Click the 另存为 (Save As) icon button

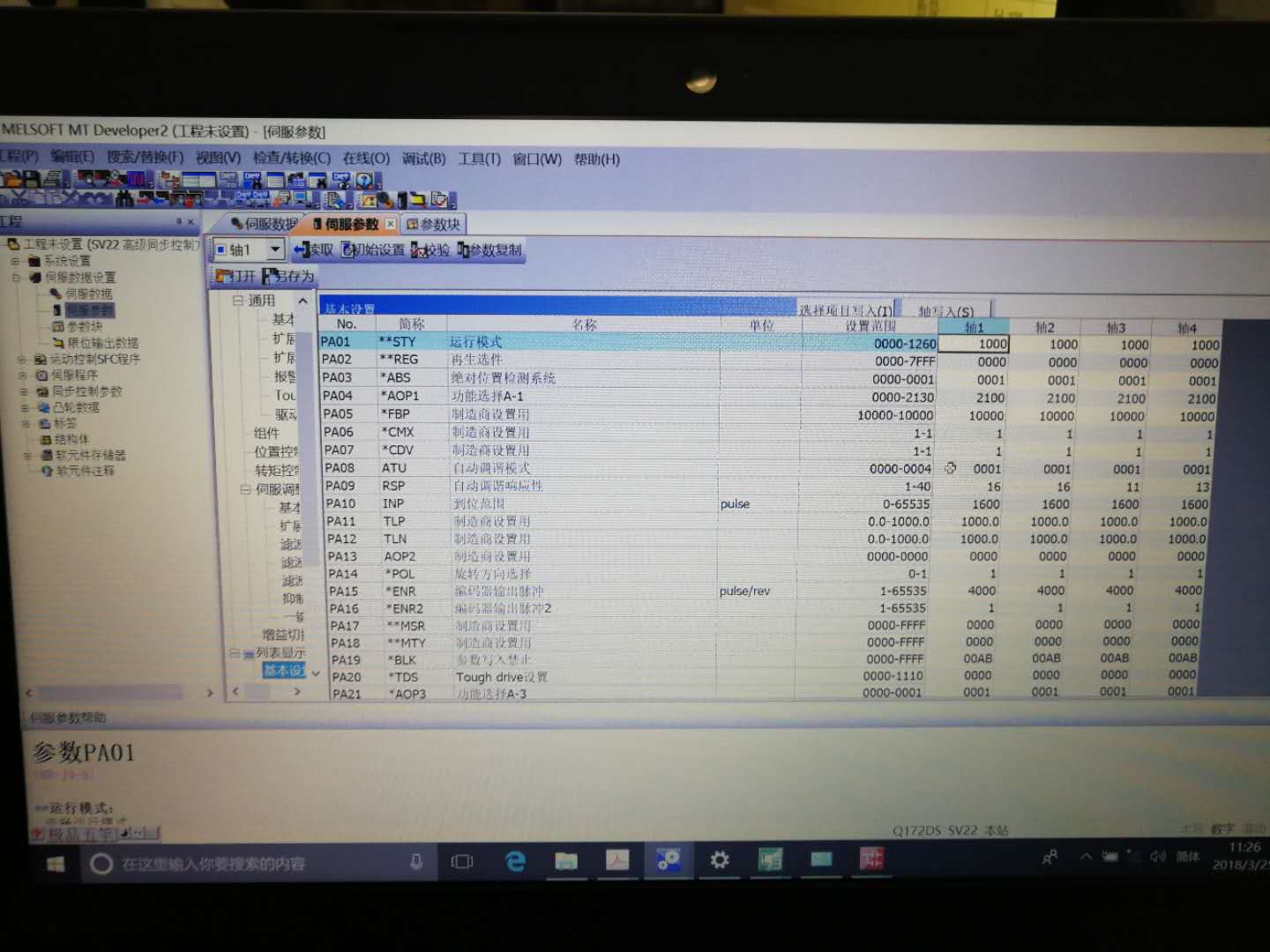(x=288, y=277)
